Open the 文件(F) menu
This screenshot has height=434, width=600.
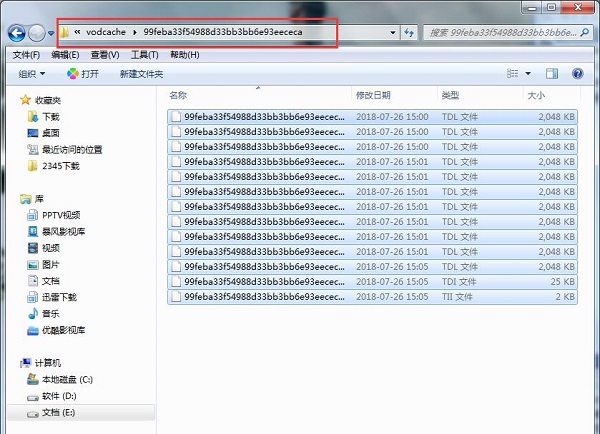(26, 55)
